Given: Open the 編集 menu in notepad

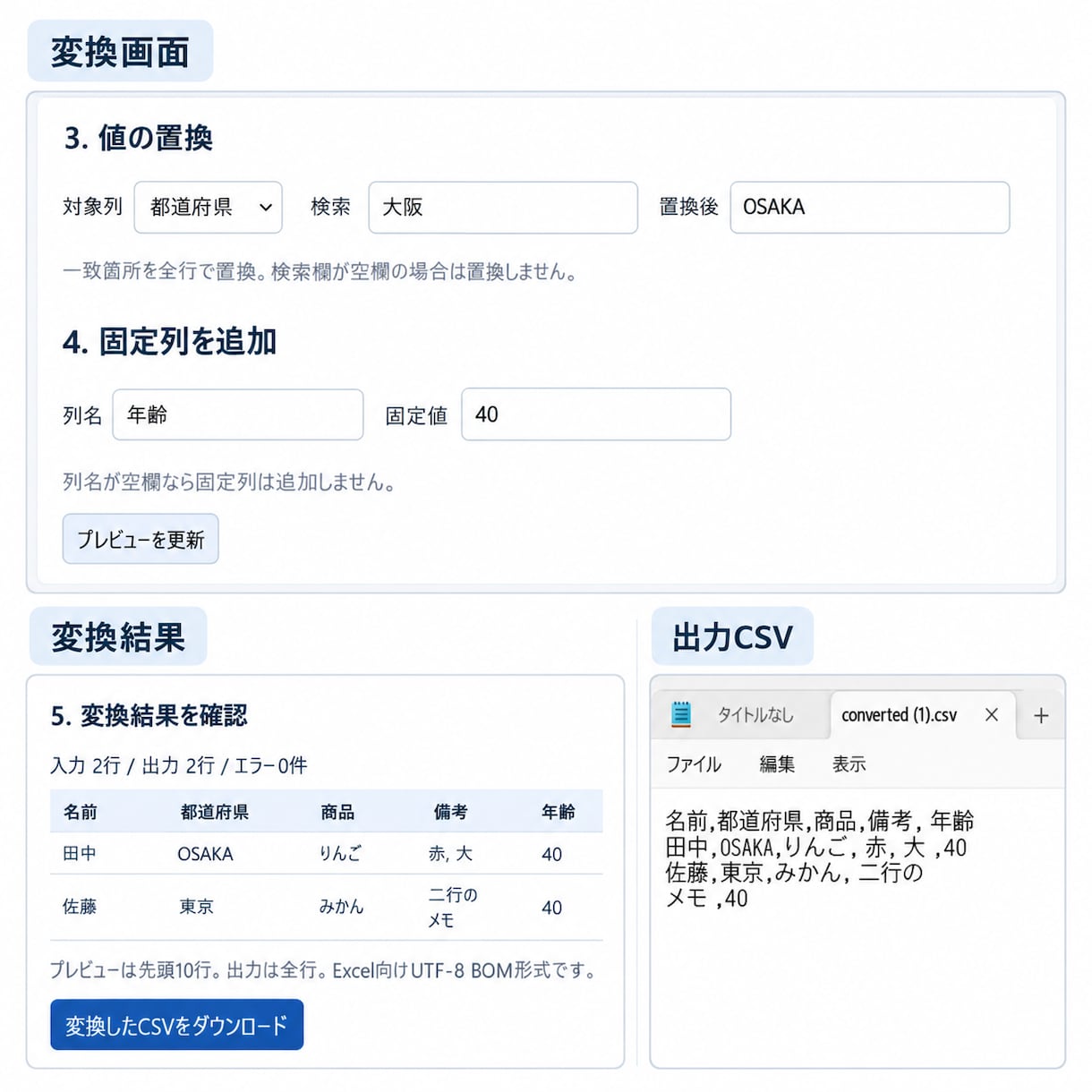Looking at the screenshot, I should point(777,764).
